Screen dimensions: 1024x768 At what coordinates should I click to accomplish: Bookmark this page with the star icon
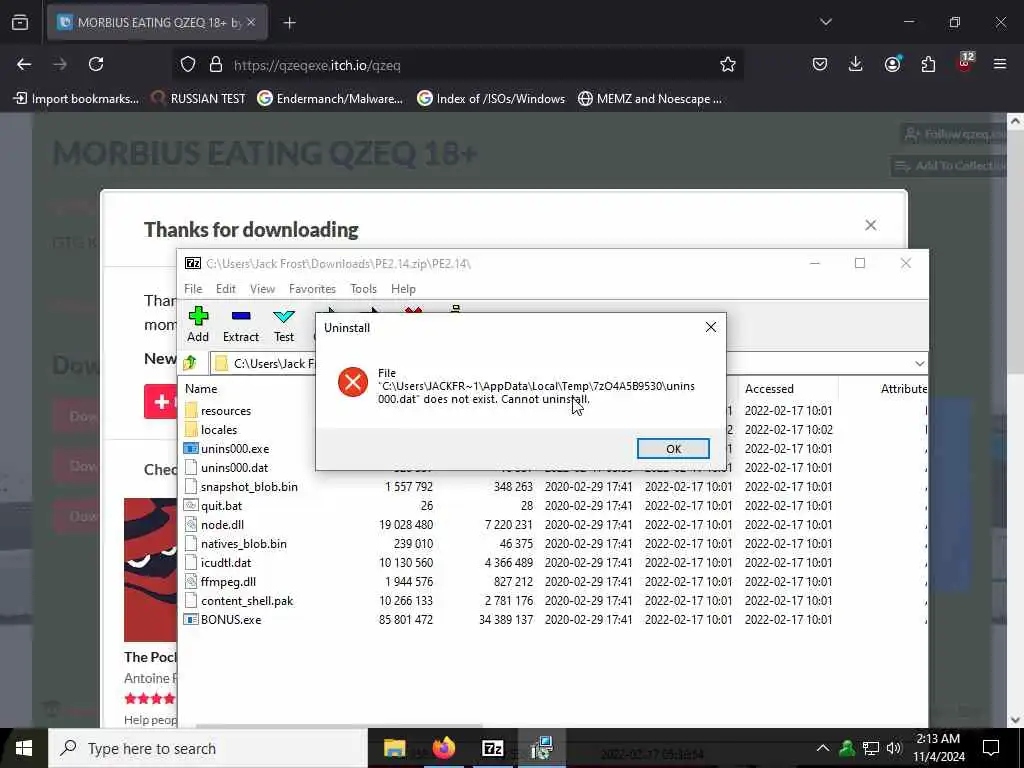(x=728, y=64)
